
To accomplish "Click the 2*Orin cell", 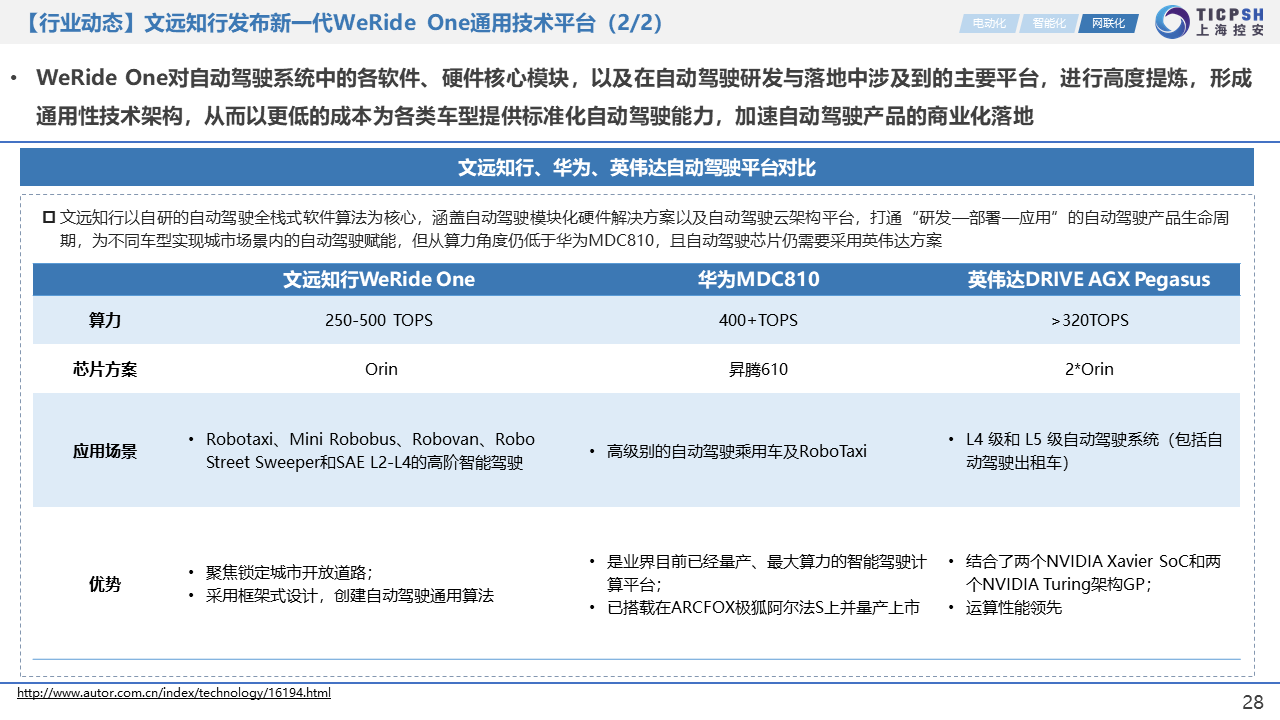I will tap(1088, 369).
